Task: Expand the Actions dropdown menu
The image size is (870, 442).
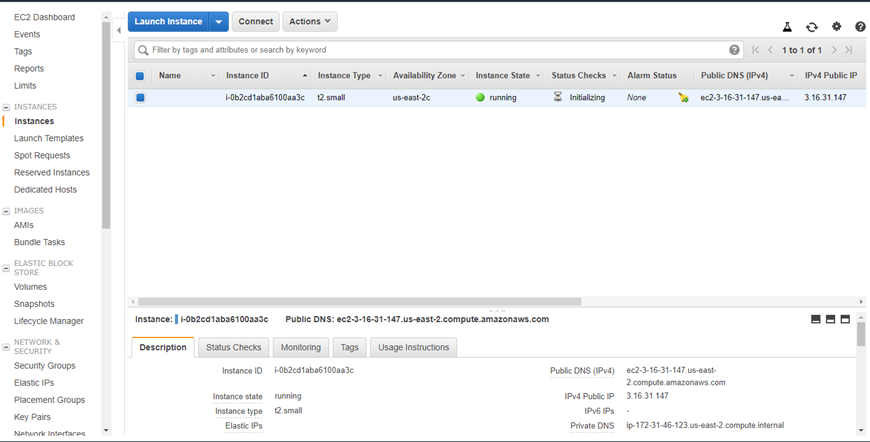Action: [310, 22]
